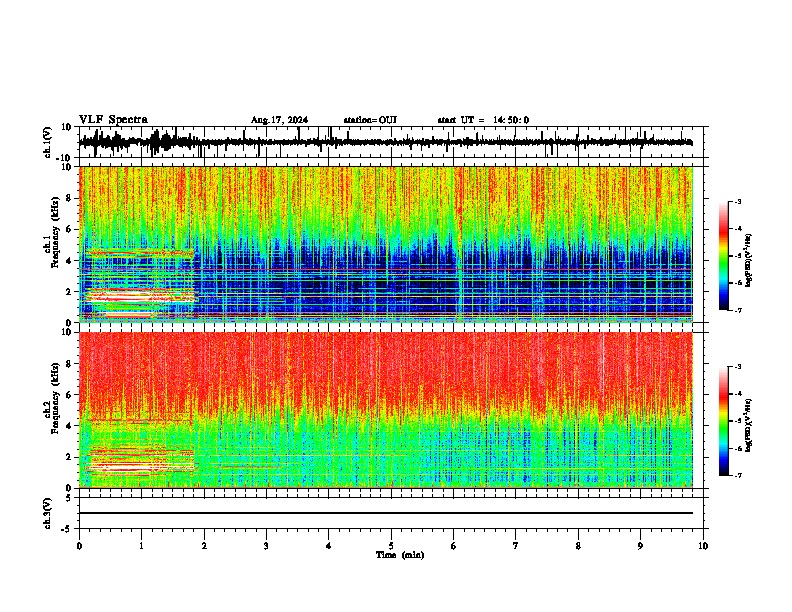Click the "-7" tick on ch.1 color bar
Screen dimensions: 792x612
pos(737,310)
